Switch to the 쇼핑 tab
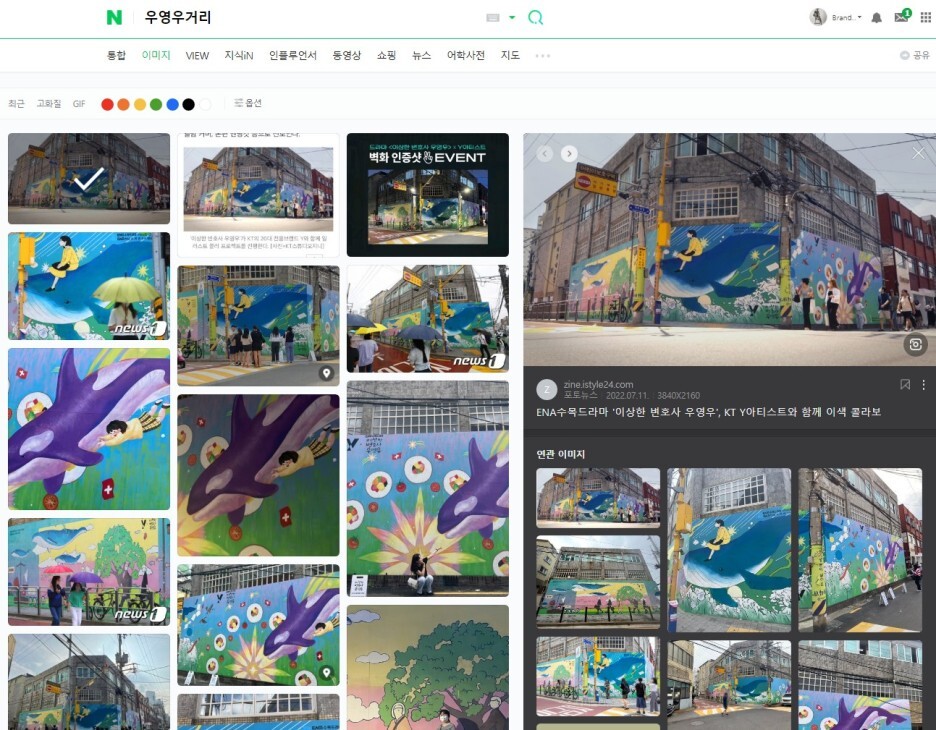This screenshot has width=936, height=730. (x=386, y=56)
